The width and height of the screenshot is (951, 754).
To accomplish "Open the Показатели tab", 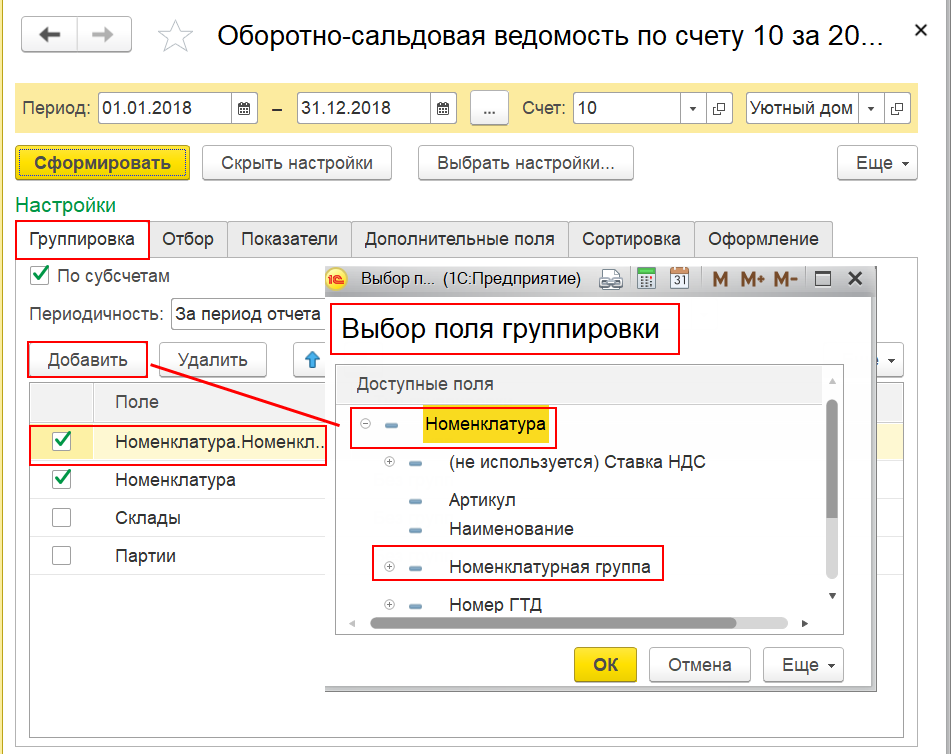I will (x=289, y=239).
